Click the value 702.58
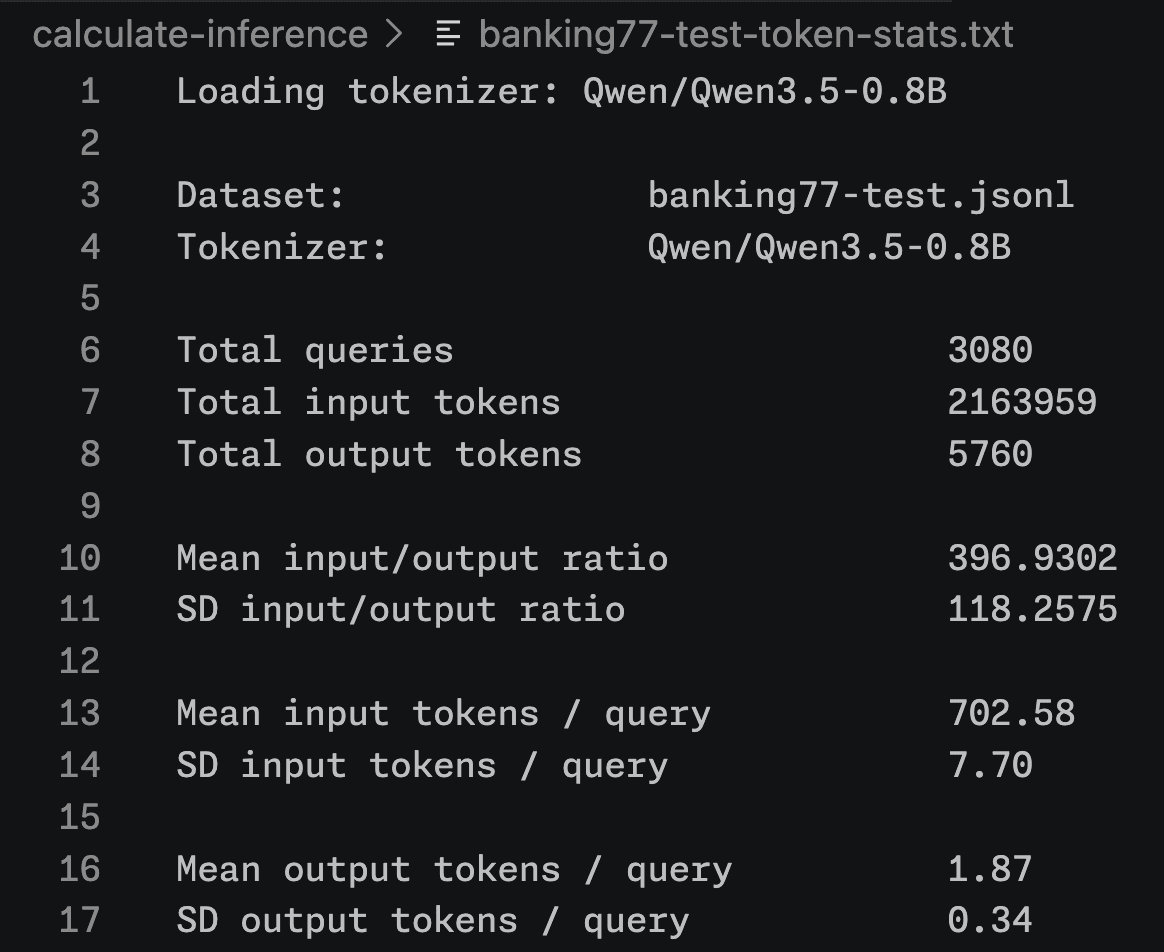Screen dimensions: 1164x952 (1011, 714)
